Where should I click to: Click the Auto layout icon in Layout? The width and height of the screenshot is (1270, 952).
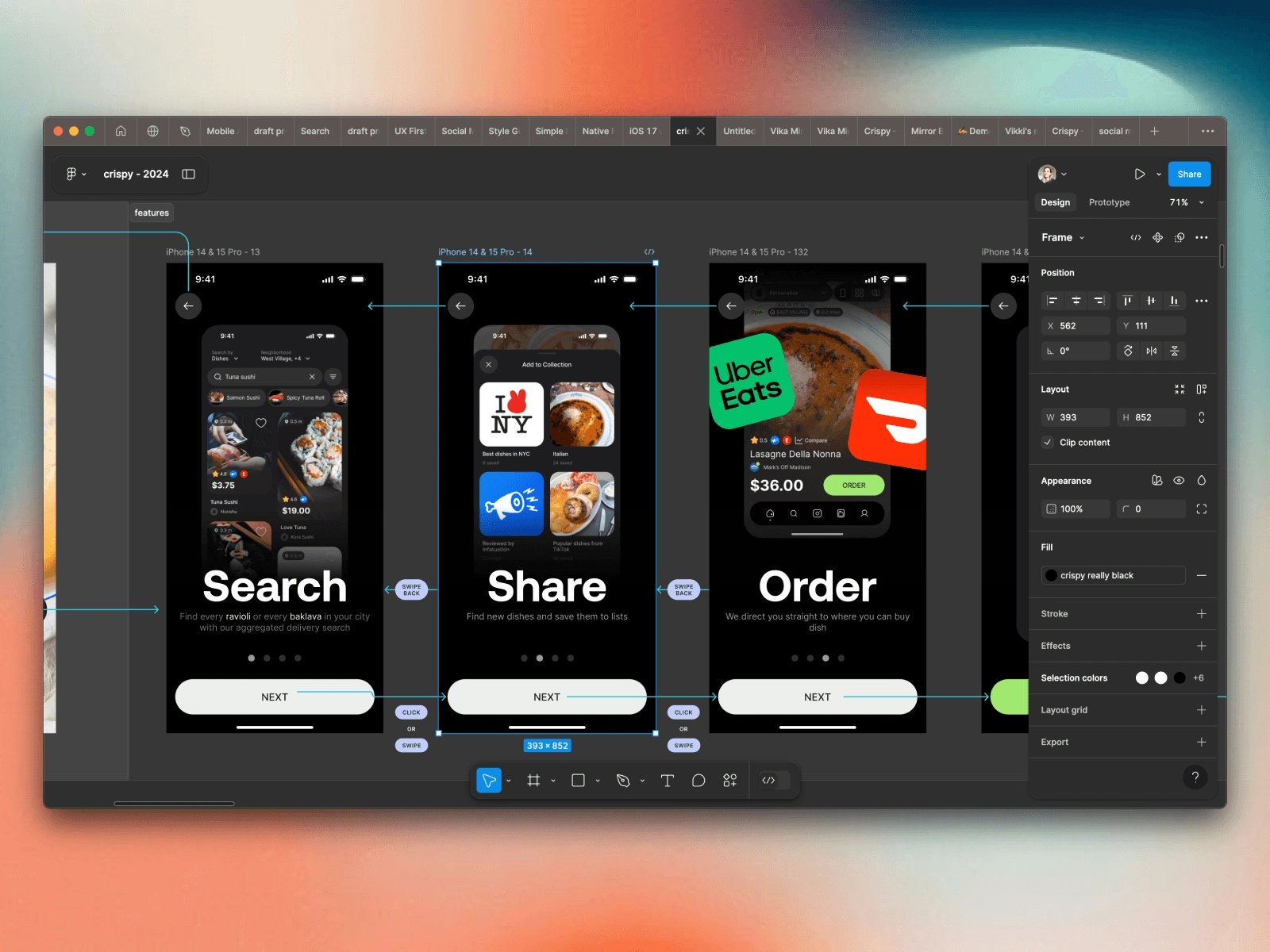point(1202,390)
